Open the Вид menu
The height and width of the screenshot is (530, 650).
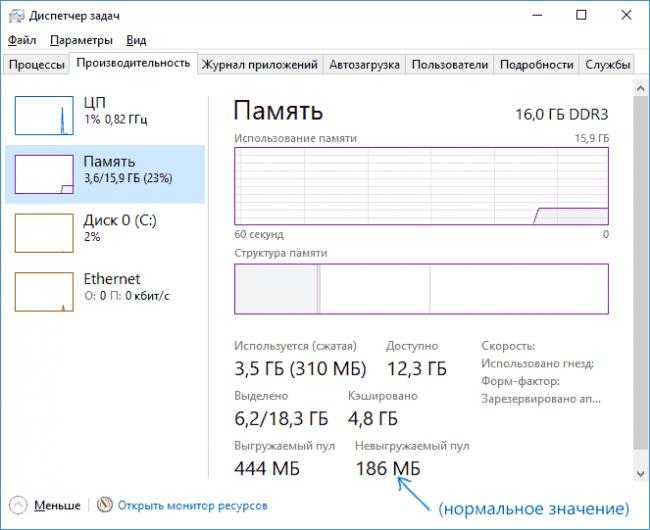coord(136,40)
